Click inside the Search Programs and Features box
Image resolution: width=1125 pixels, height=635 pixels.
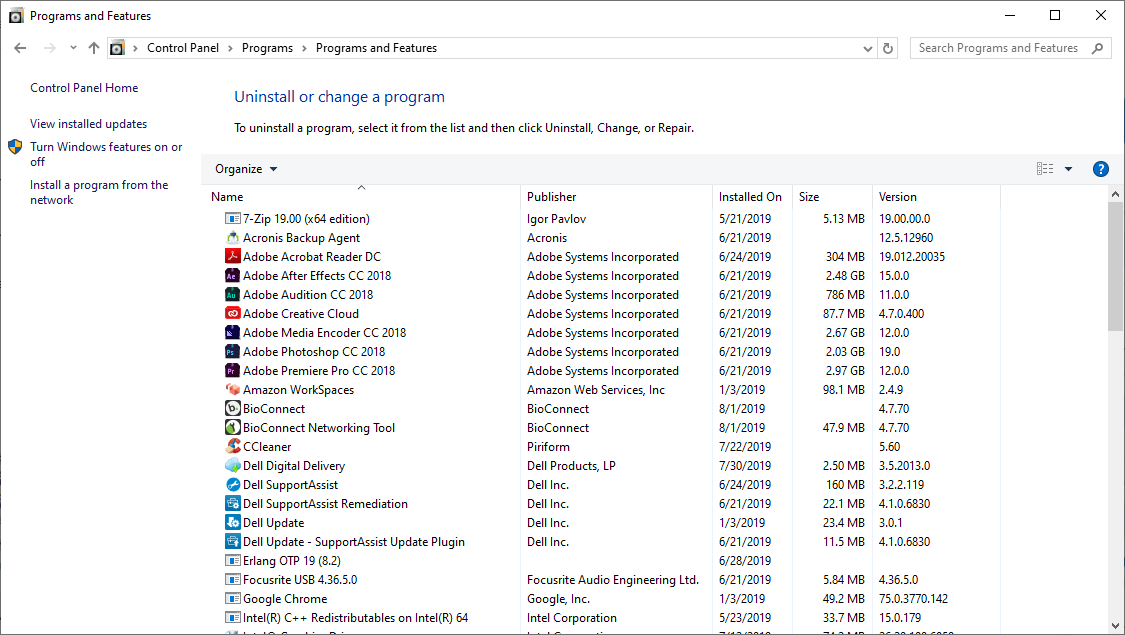point(1000,47)
